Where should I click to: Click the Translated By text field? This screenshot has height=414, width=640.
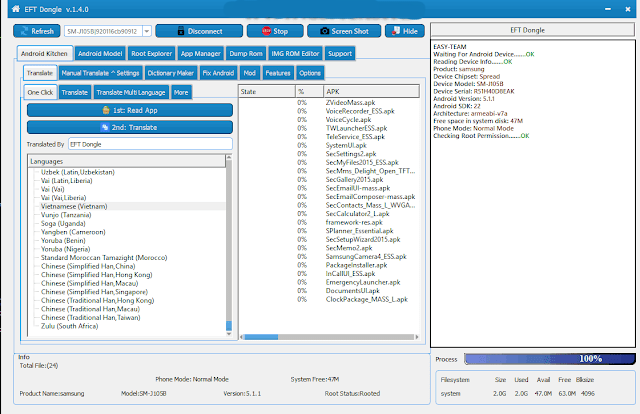click(x=148, y=144)
